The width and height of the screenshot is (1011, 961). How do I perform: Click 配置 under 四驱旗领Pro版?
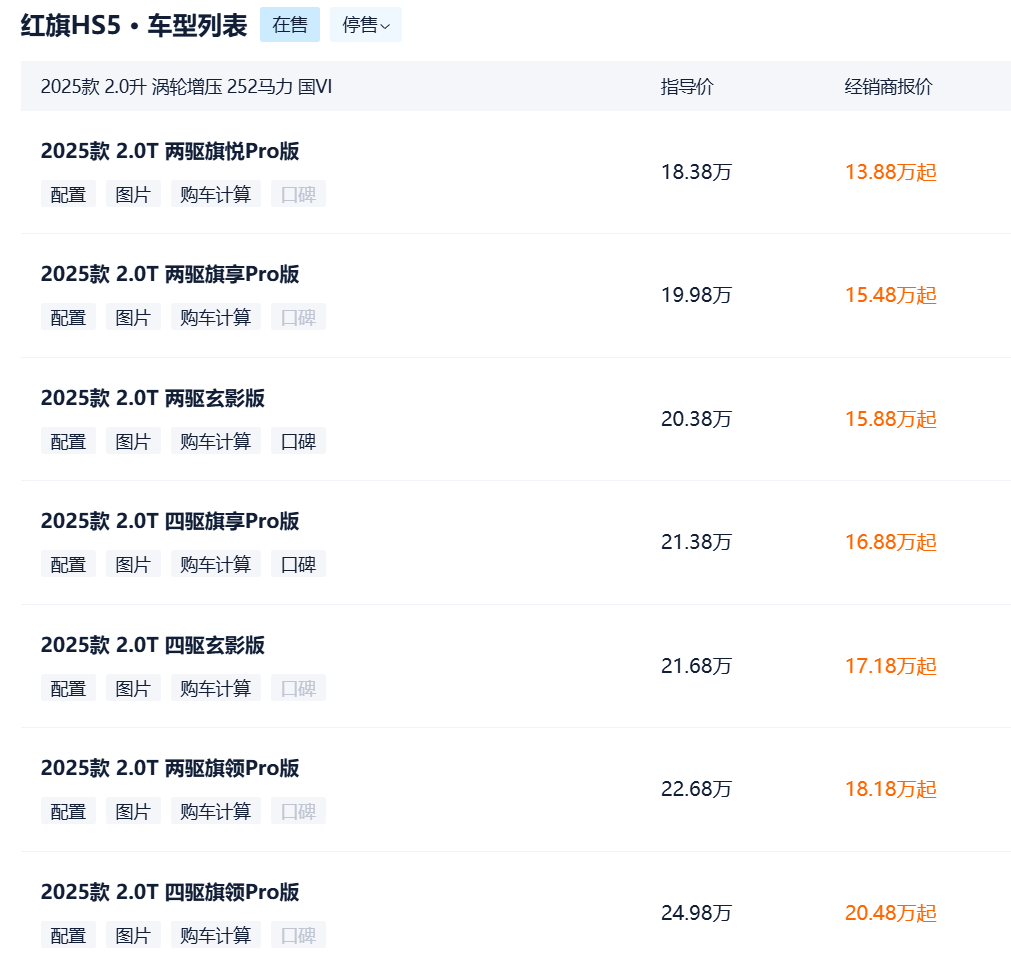[x=68, y=935]
